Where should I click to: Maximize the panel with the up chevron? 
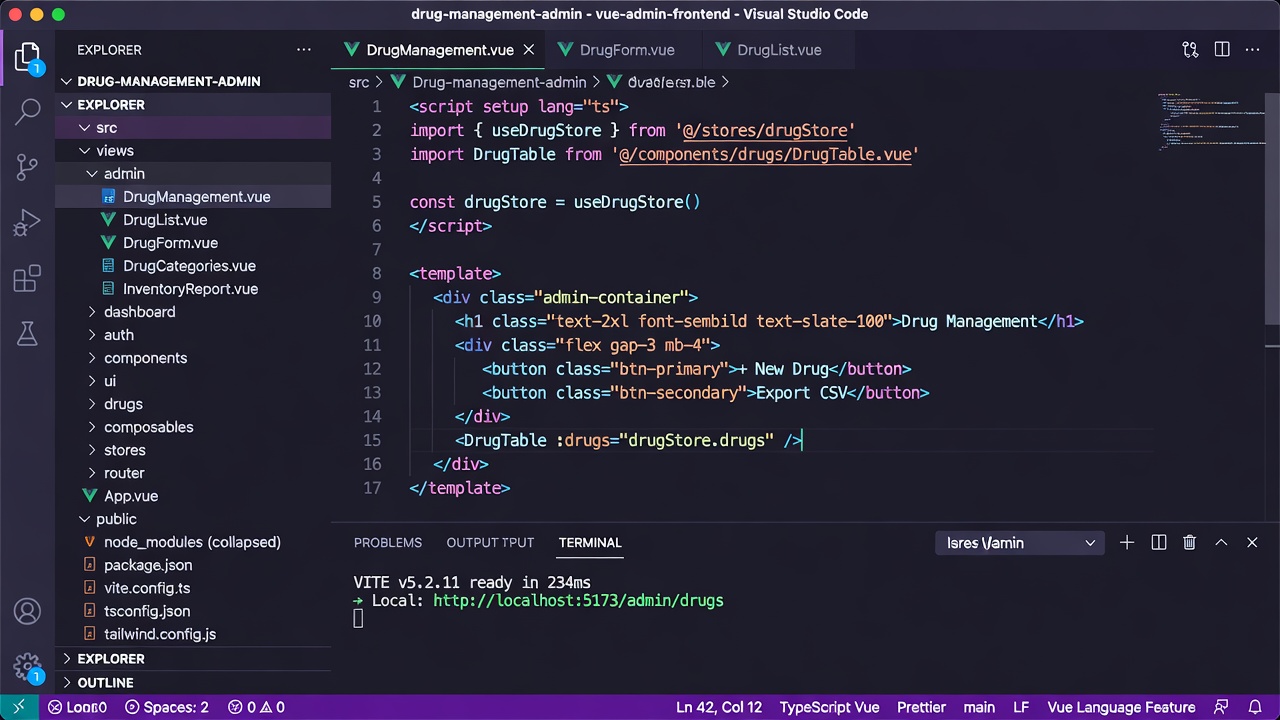pyautogui.click(x=1221, y=542)
